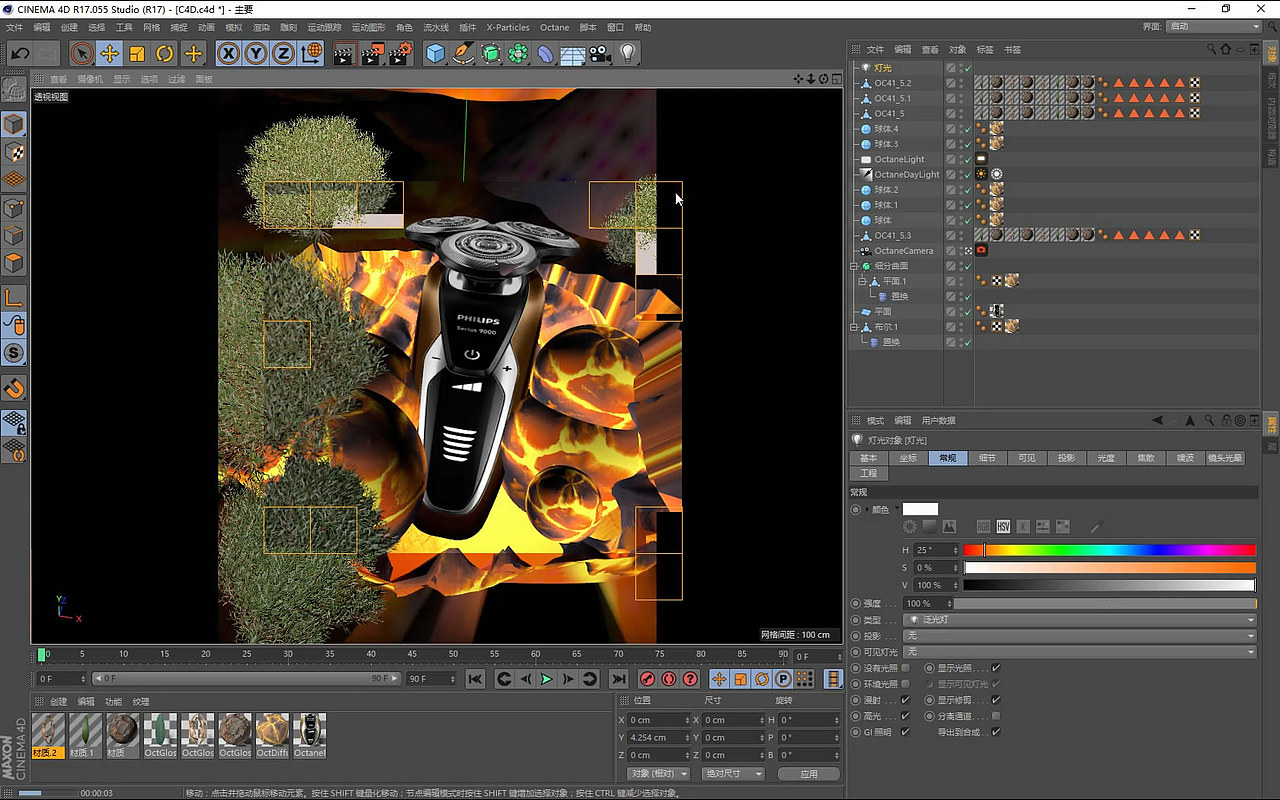Open the 对象 (相对) coordinate dropdown
Image resolution: width=1280 pixels, height=800 pixels.
660,774
